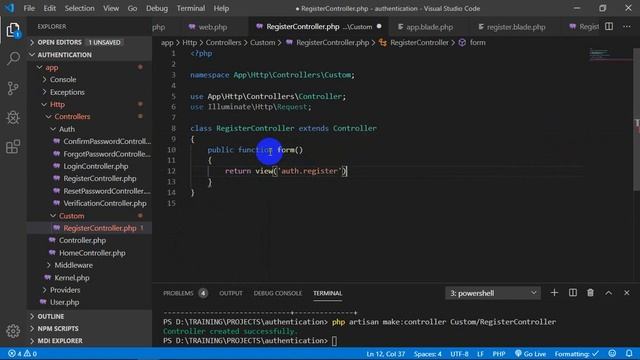
Task: Open Kernel.php file
Action: [x=89, y=278]
